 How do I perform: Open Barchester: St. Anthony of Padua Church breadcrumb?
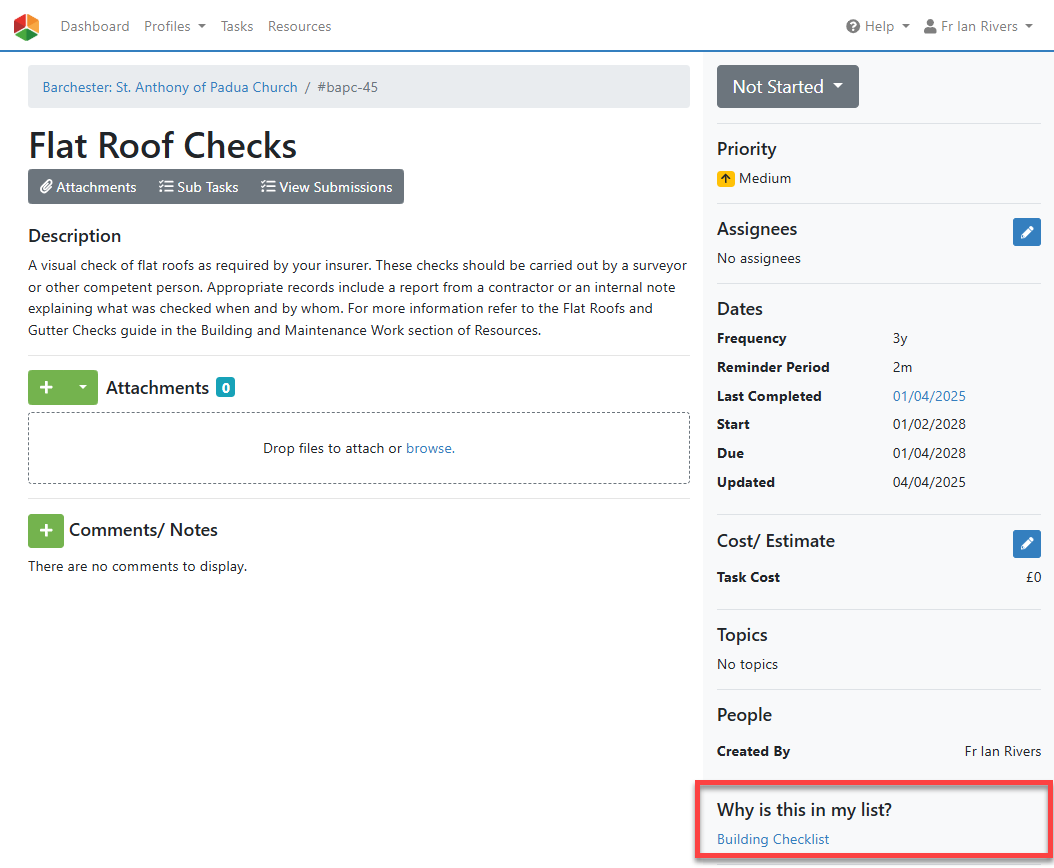[170, 87]
